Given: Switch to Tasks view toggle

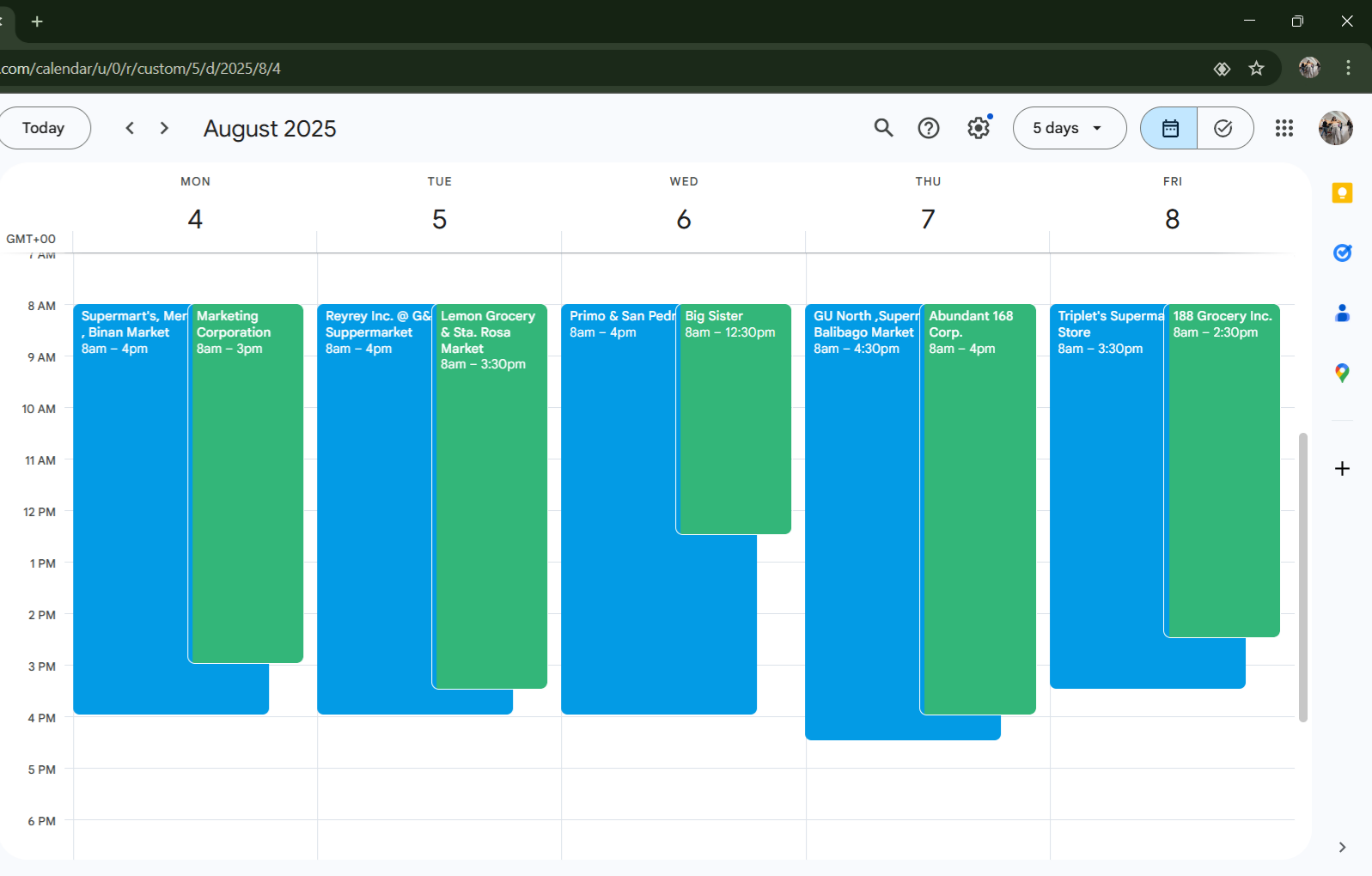Looking at the screenshot, I should pos(1224,128).
